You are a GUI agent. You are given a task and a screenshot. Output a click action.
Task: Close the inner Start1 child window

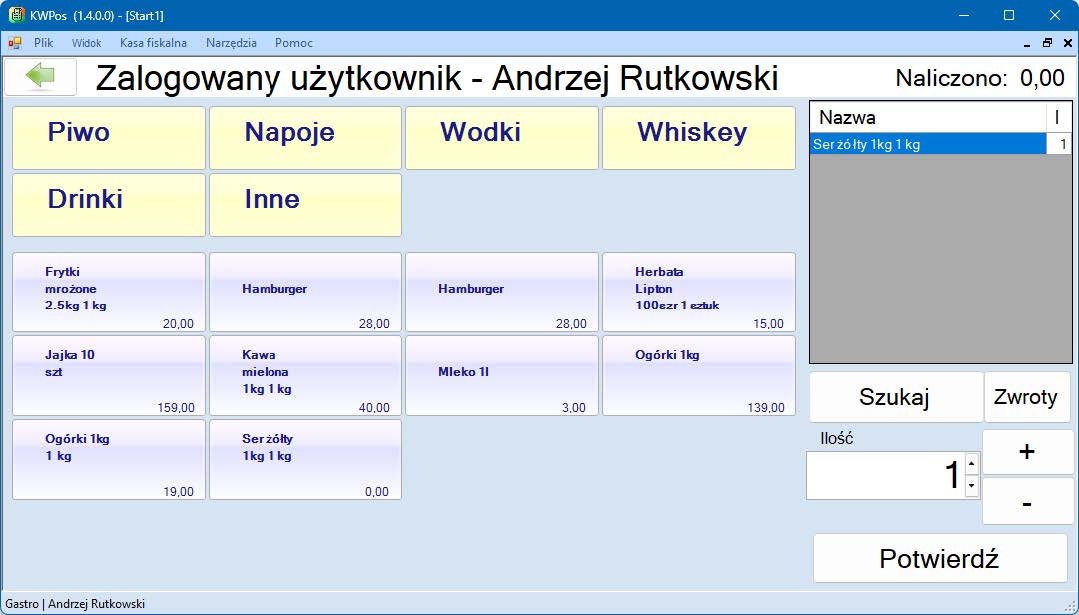[x=1067, y=43]
